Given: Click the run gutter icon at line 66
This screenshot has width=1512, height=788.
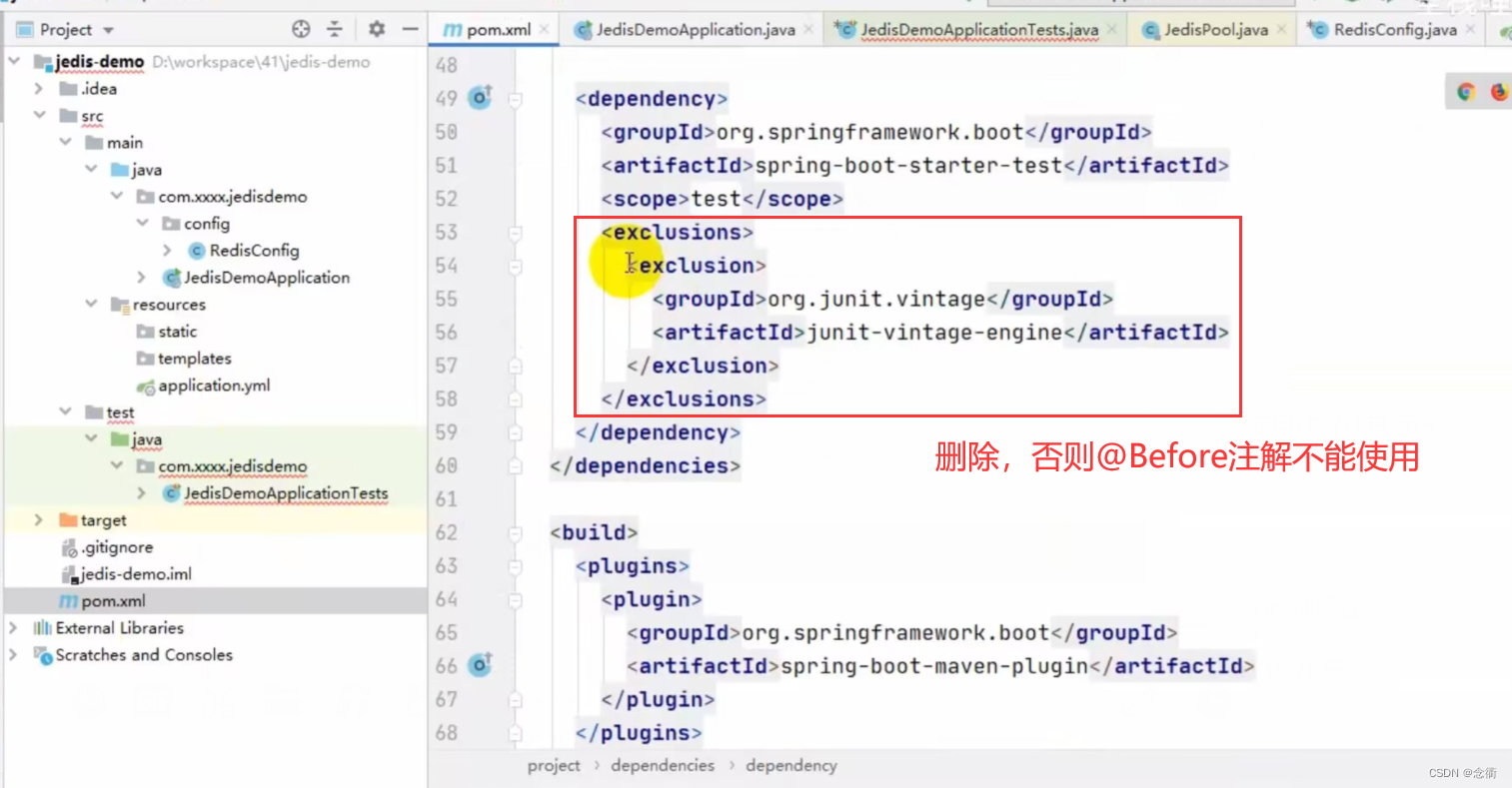Looking at the screenshot, I should (480, 665).
